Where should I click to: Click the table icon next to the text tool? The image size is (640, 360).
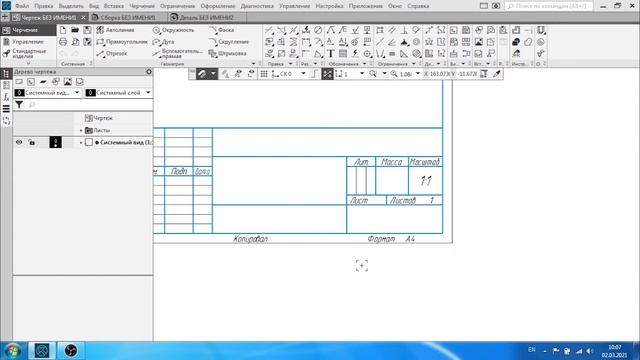(343, 53)
